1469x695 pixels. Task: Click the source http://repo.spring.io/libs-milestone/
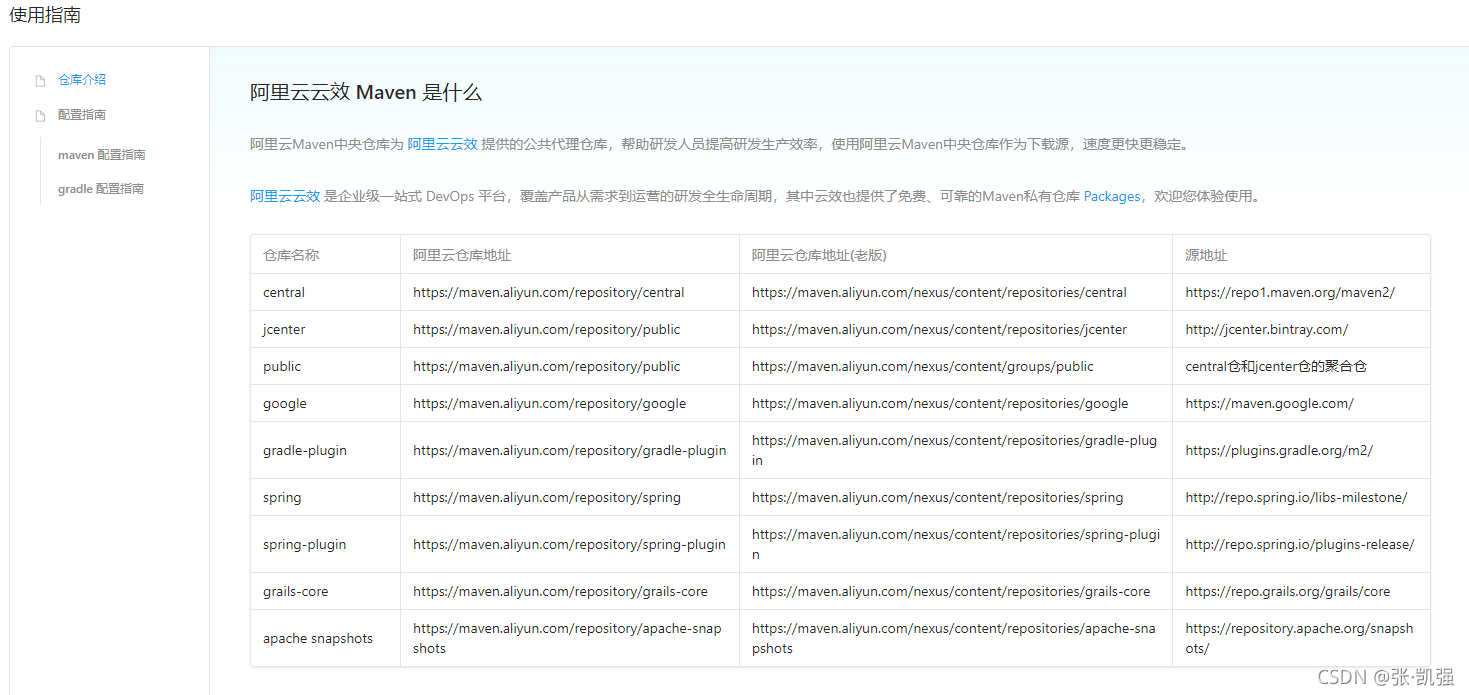[1296, 498]
